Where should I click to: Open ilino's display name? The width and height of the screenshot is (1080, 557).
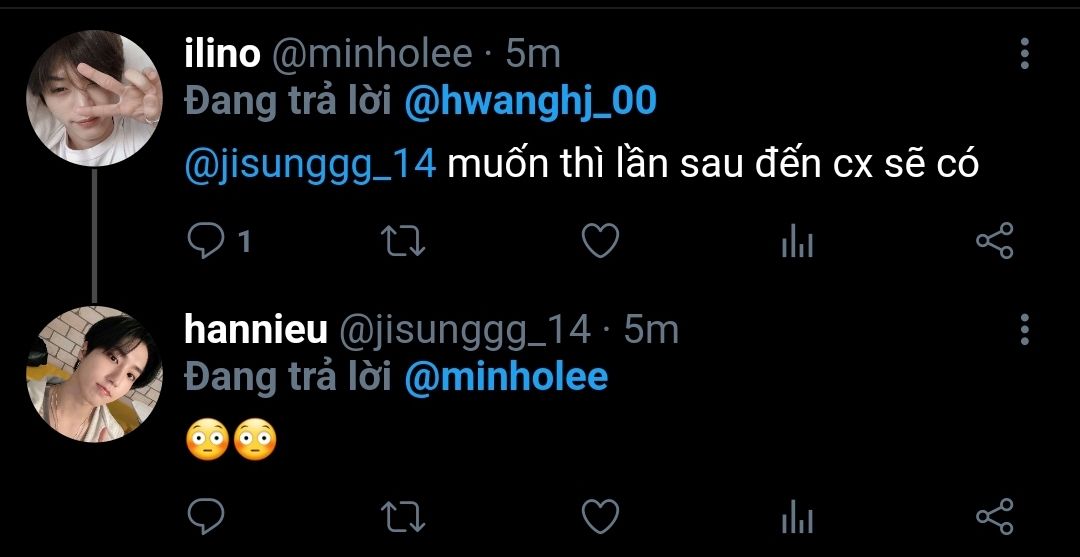(x=222, y=54)
